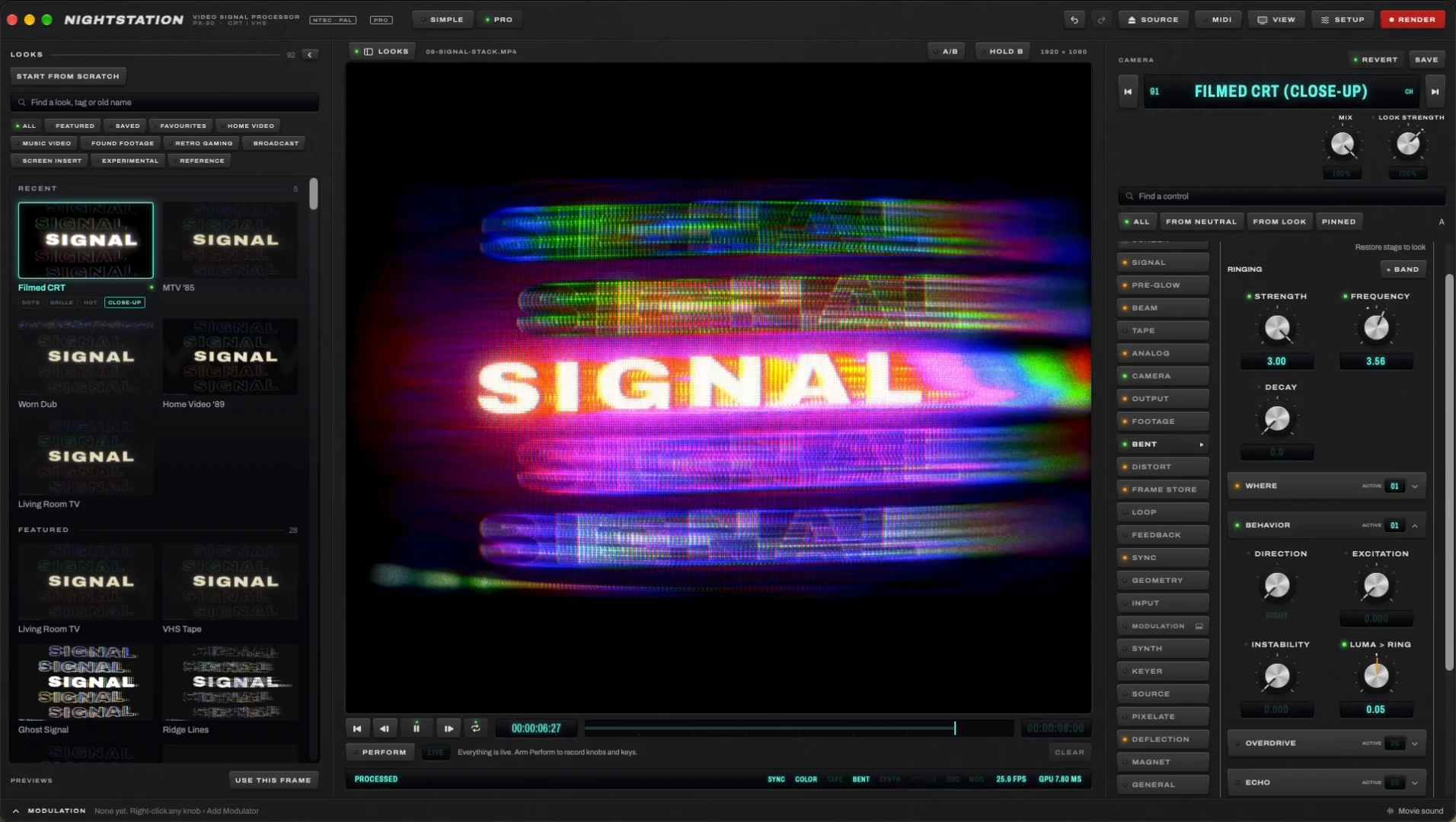Step forward one frame
The image size is (1456, 822).
click(x=449, y=728)
